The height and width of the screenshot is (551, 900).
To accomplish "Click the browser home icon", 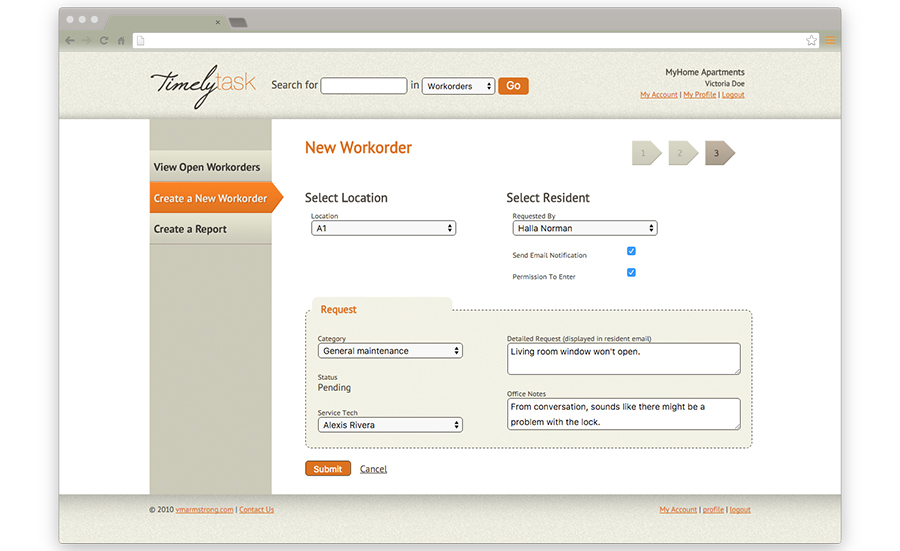I will point(121,41).
